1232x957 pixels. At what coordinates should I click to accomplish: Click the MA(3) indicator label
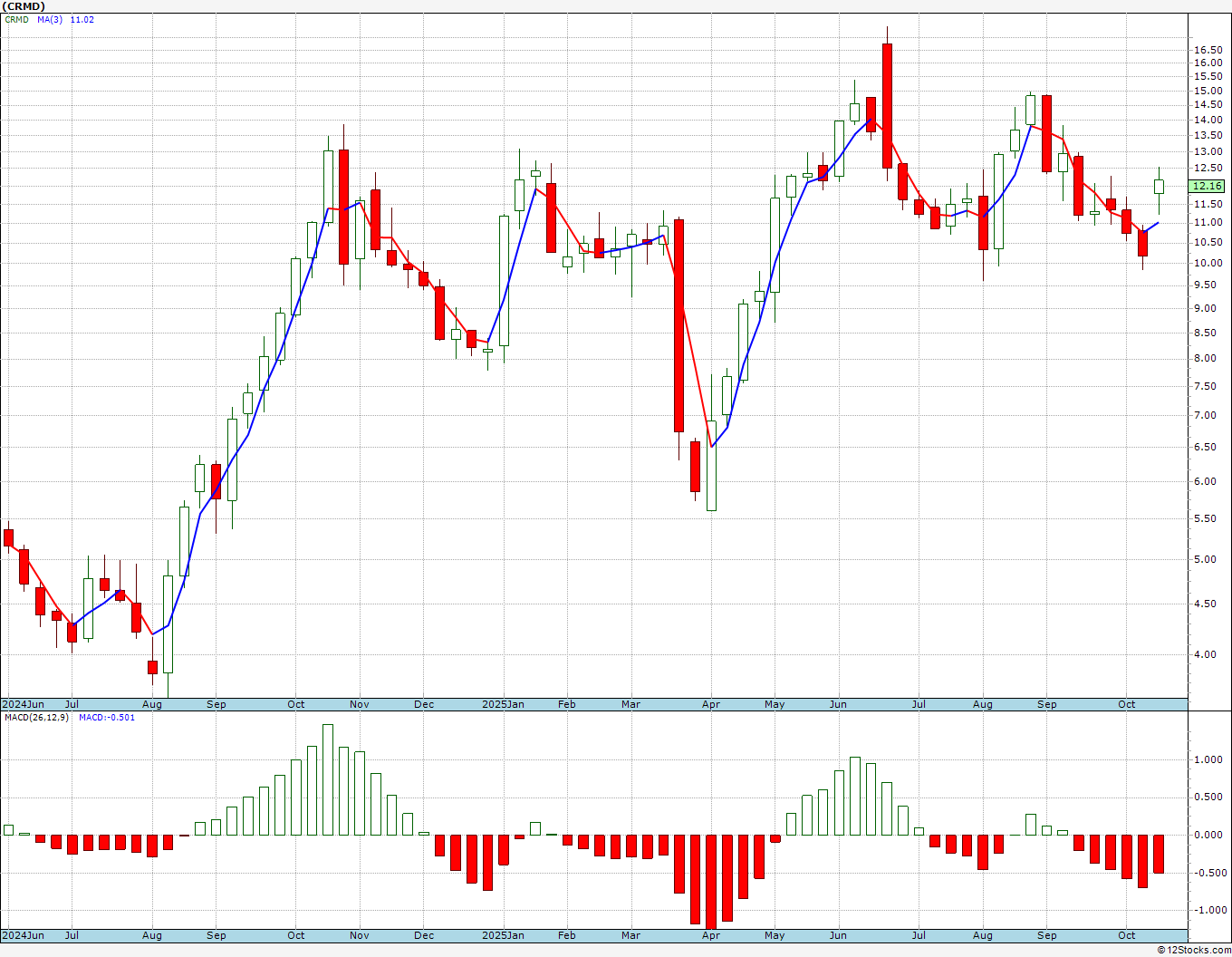50,19
